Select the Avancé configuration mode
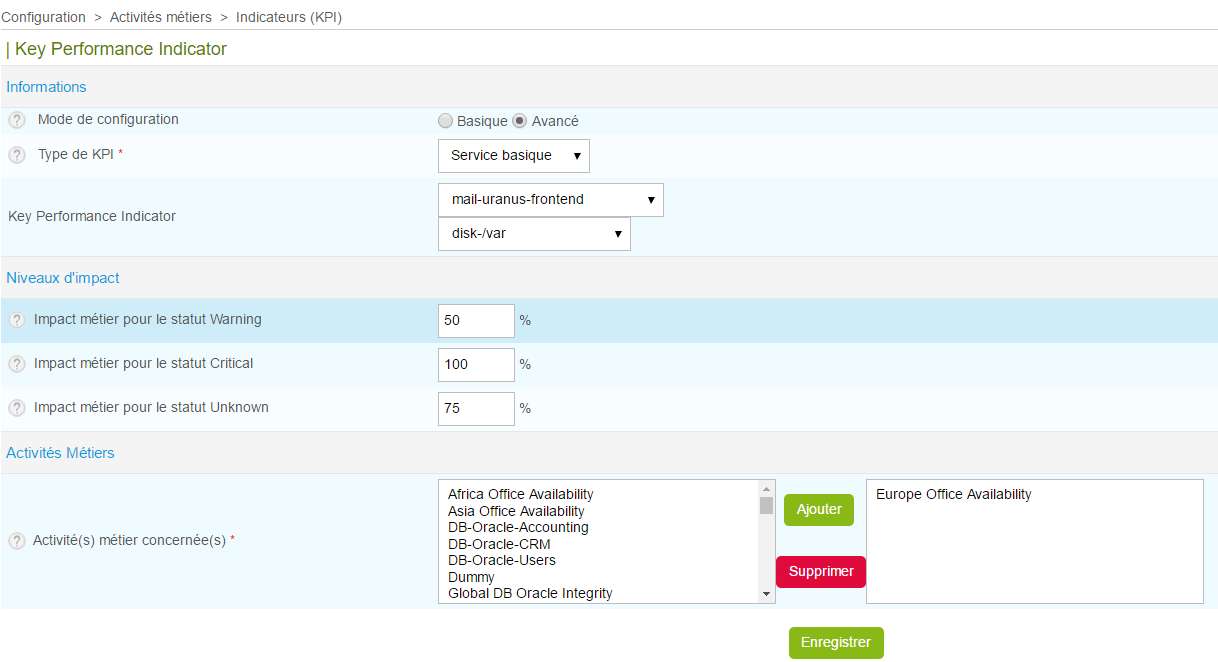This screenshot has height=662, width=1218. [520, 121]
